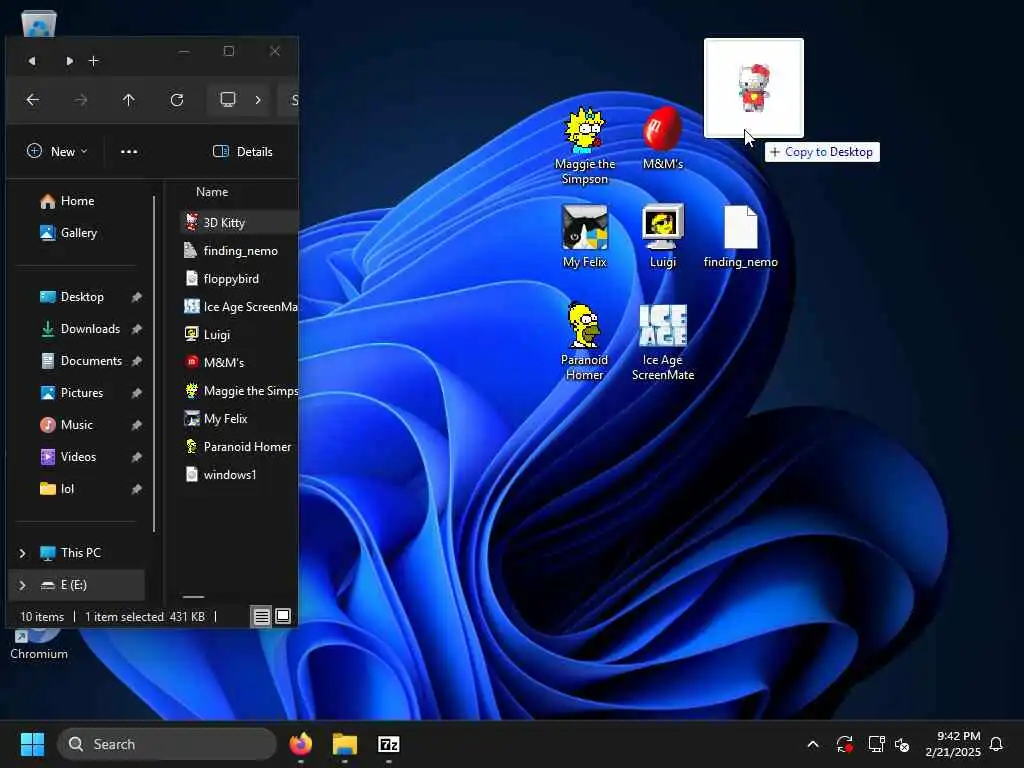Select Ice Age ScreenMate in file list
Screen dimensions: 1024x768
pyautogui.click(x=239, y=307)
